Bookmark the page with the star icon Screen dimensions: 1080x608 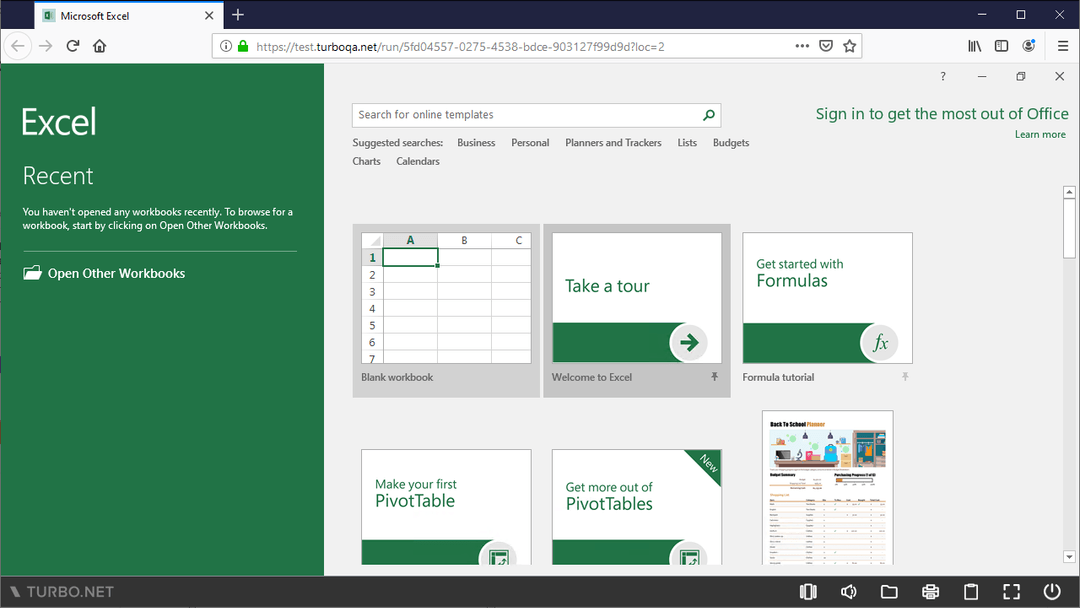849,45
